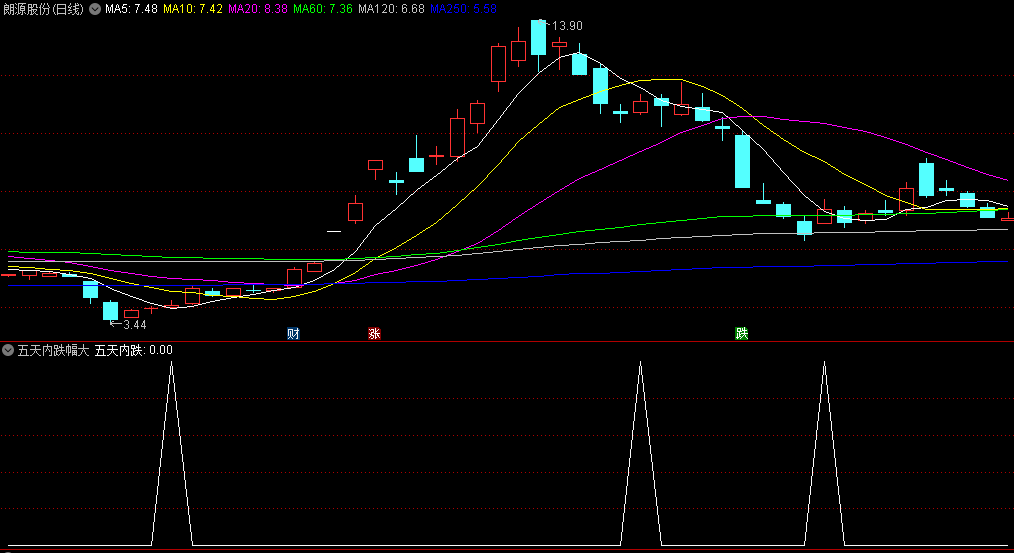The height and width of the screenshot is (553, 1014).
Task: Click the MA20: 8.38 value
Action: tap(258, 9)
